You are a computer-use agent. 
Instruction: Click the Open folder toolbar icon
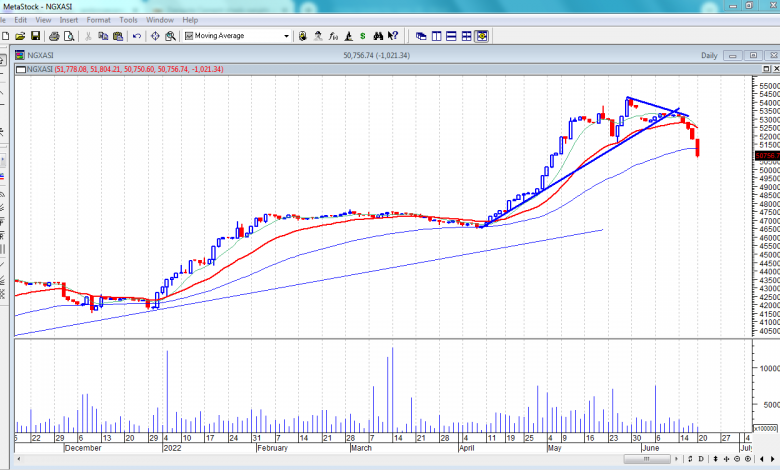(x=21, y=36)
